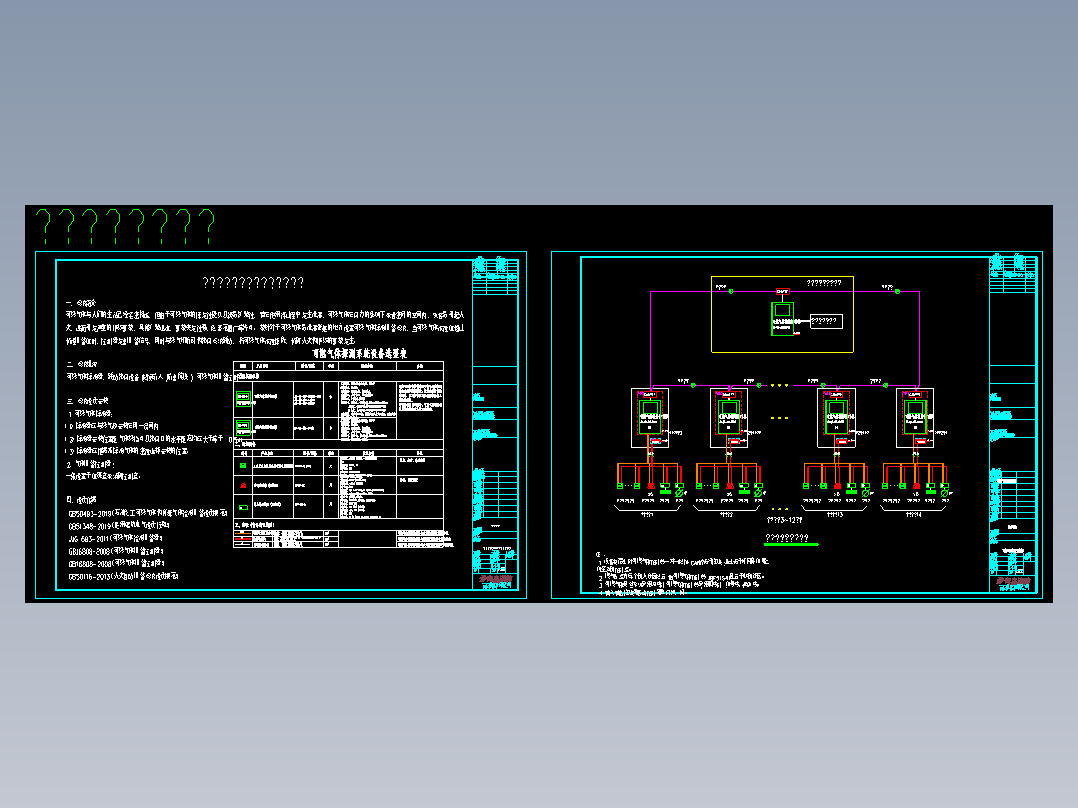Image resolution: width=1078 pixels, height=808 pixels.
Task: Click the green central controller inside yellow box
Action: tap(782, 319)
